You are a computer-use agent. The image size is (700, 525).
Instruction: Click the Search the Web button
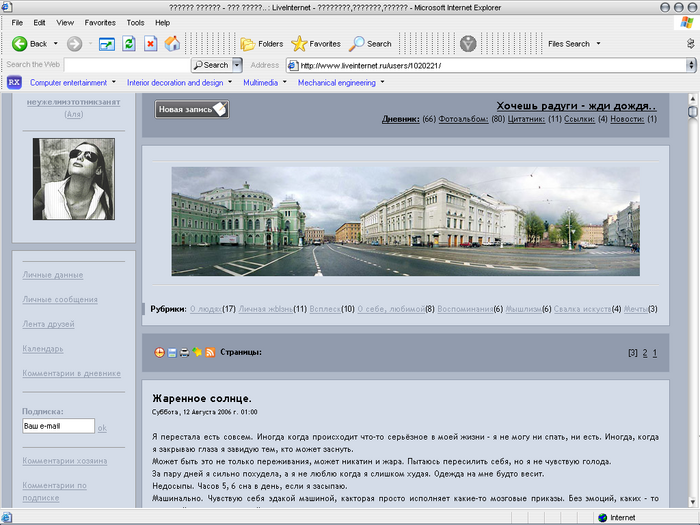212,65
